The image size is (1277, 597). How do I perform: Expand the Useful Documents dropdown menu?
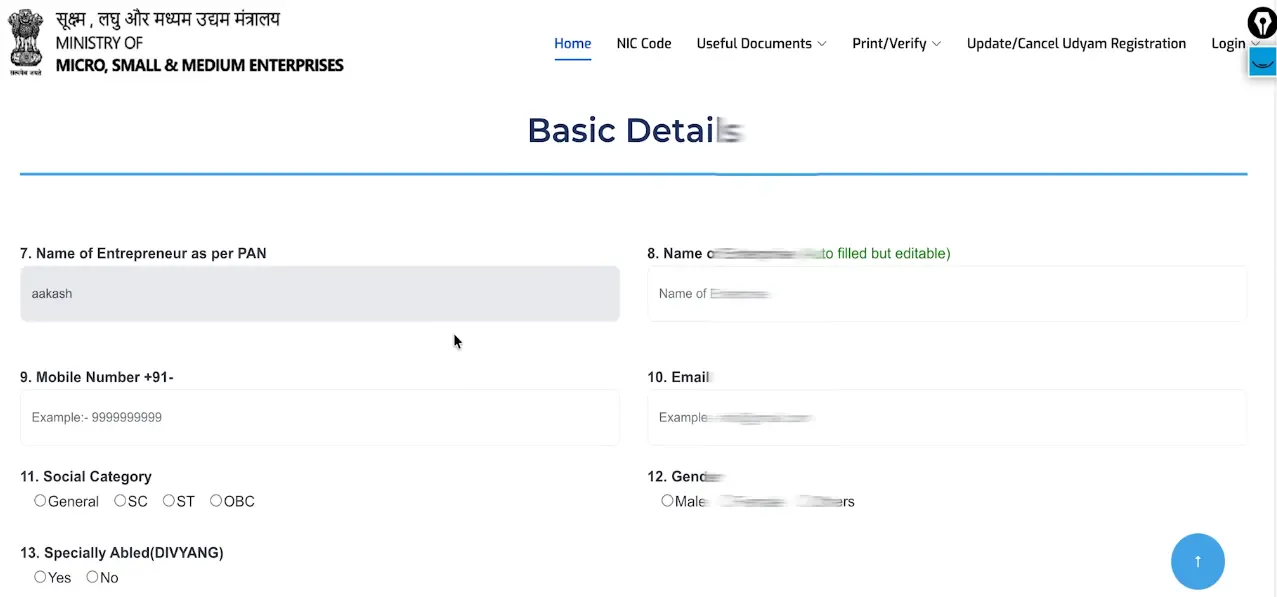click(x=761, y=43)
